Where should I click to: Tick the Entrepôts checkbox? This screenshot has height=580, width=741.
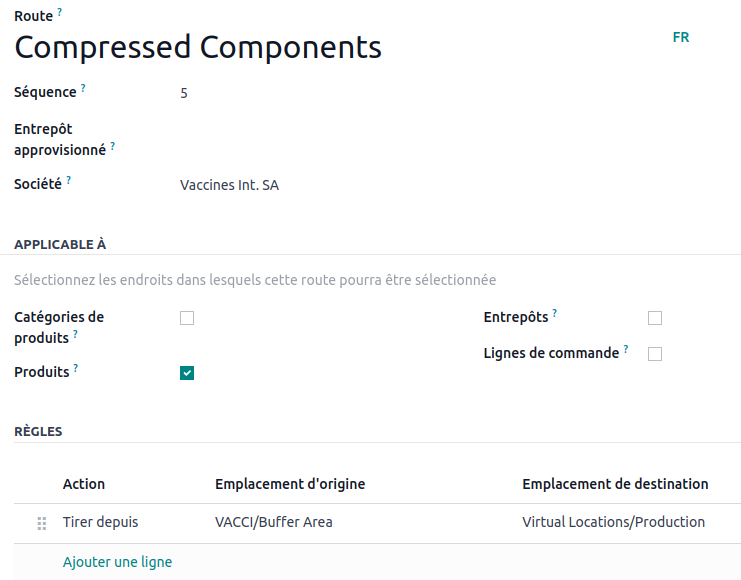point(655,318)
